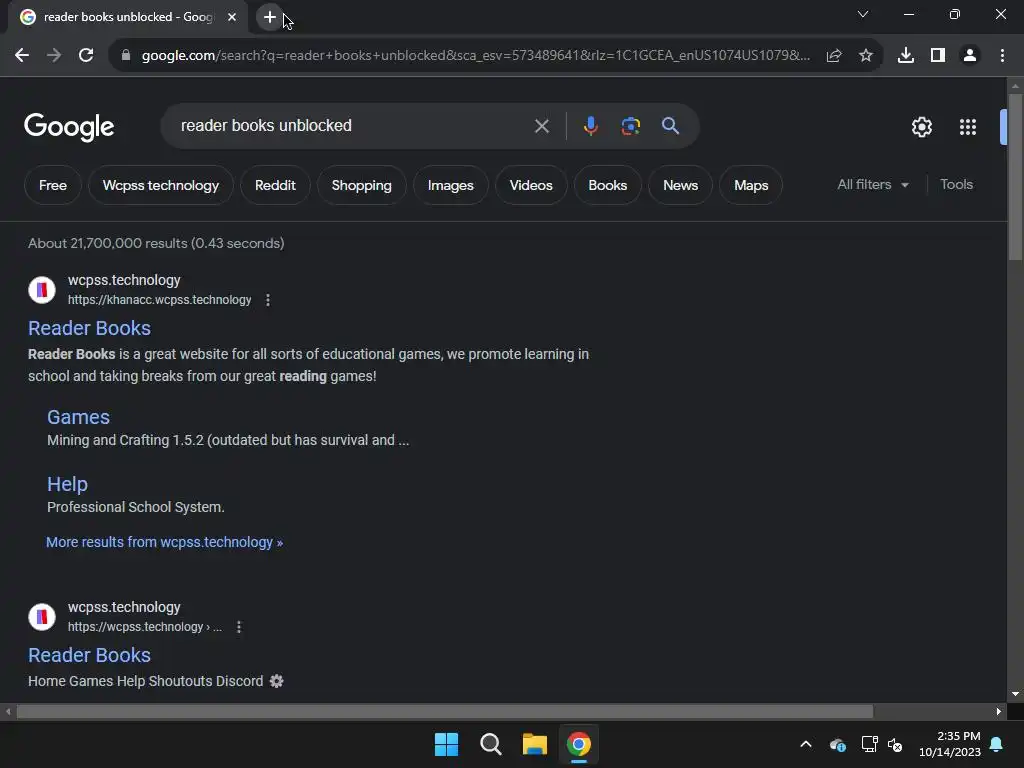
Task: Switch to Images results
Action: [x=451, y=185]
